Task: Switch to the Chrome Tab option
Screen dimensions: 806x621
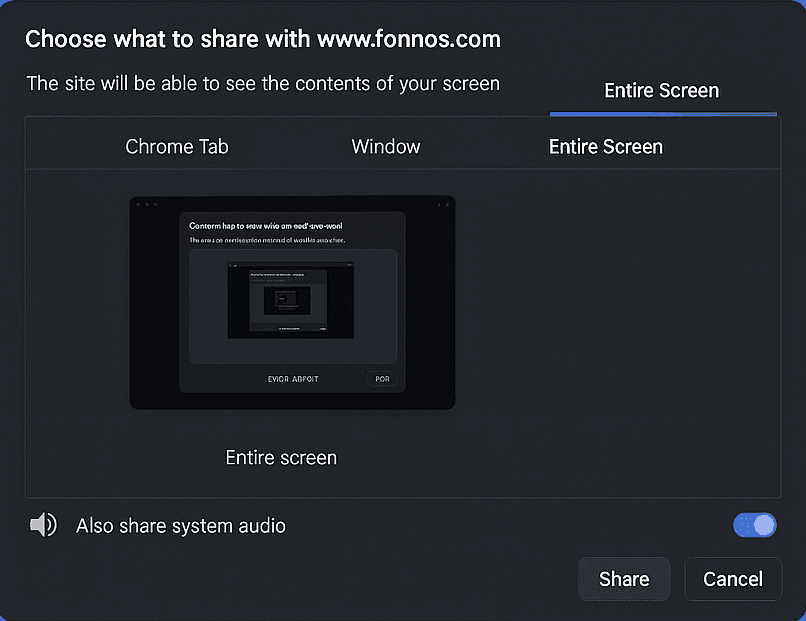Action: (177, 147)
